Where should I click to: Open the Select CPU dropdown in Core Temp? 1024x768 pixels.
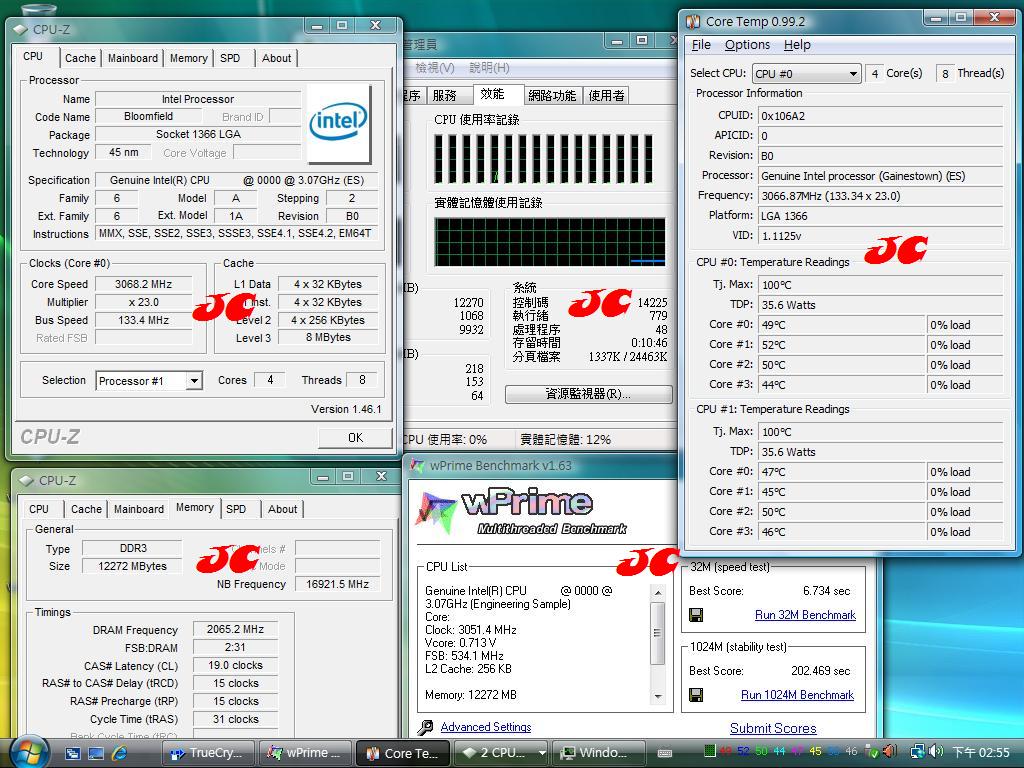click(806, 74)
